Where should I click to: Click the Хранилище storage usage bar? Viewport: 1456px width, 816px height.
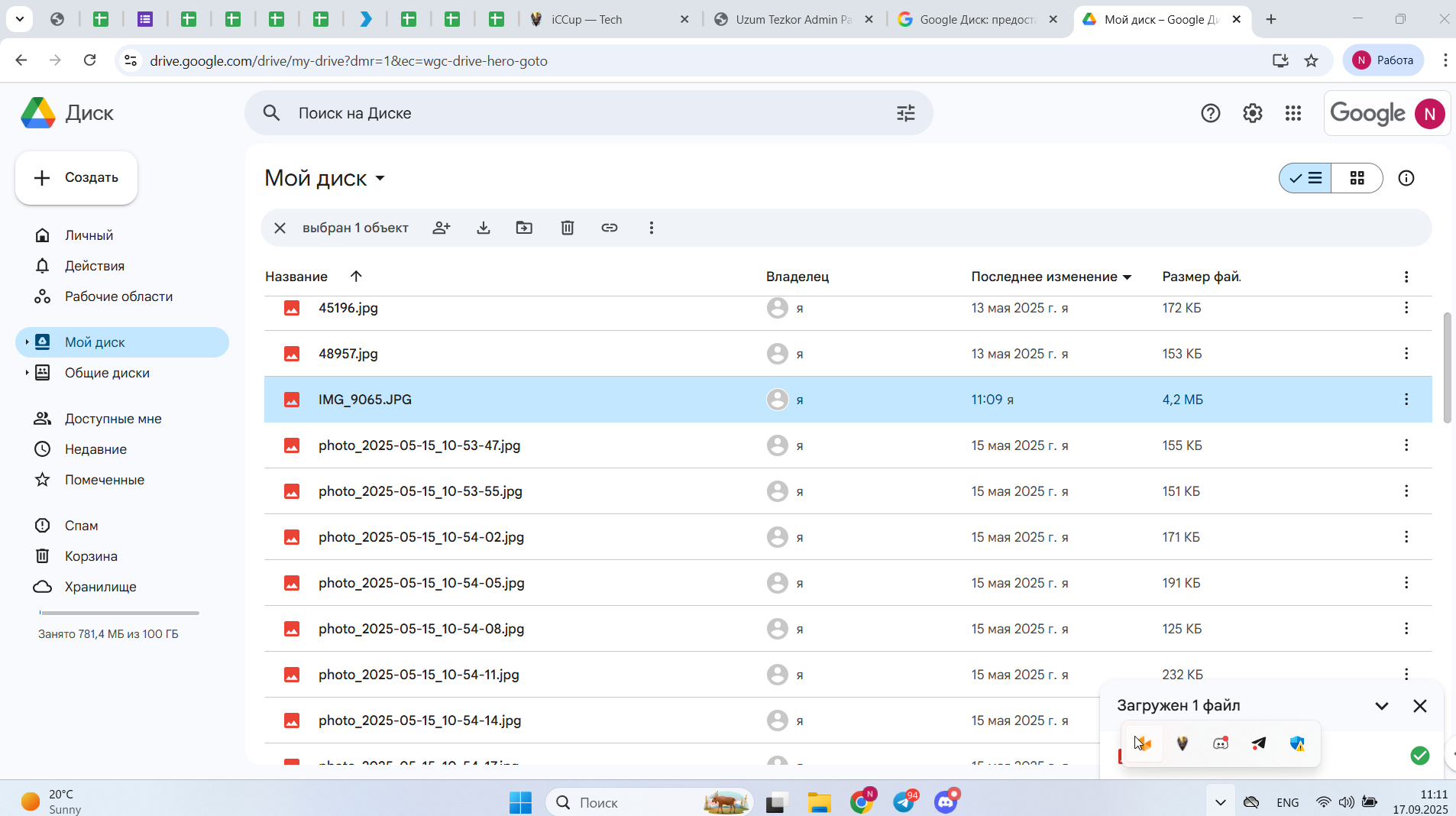tap(119, 613)
